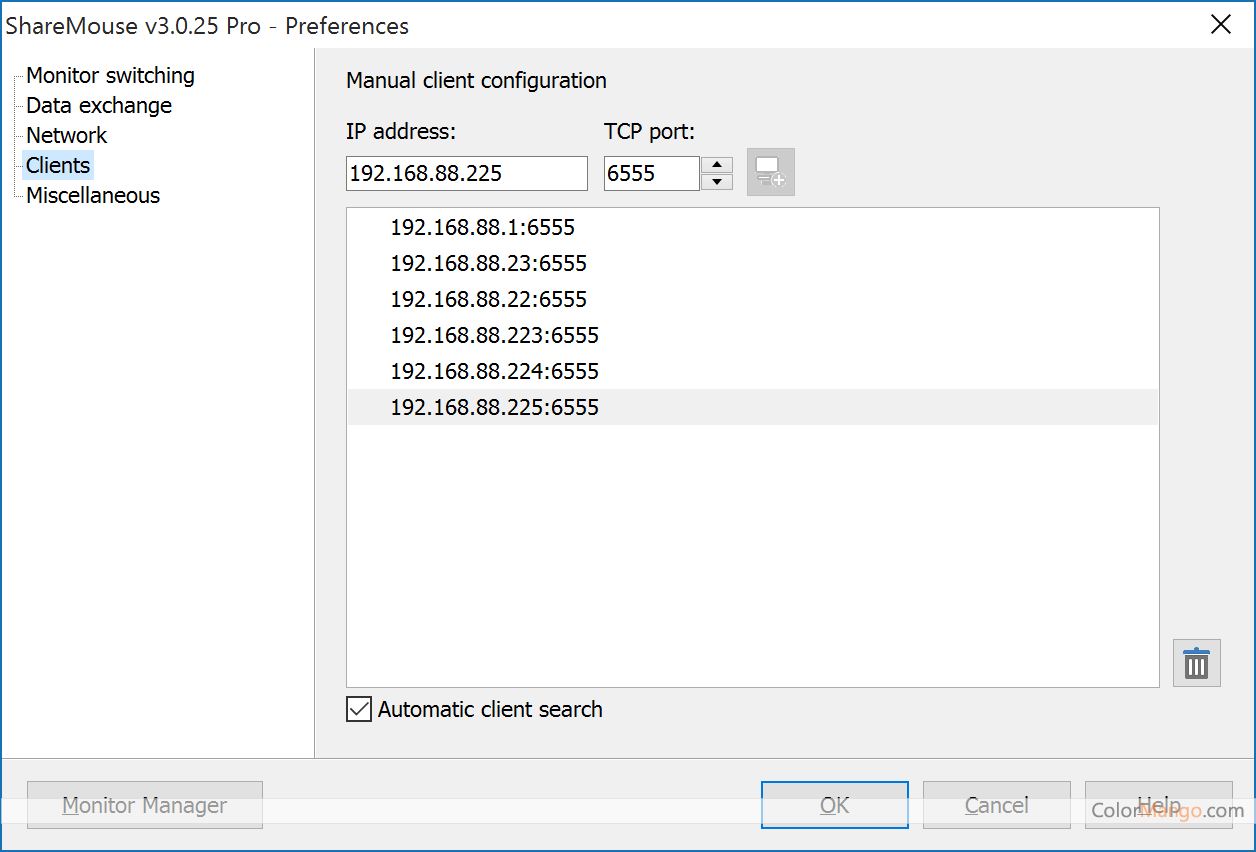
Task: Open Monitor switching preferences page
Action: (x=110, y=75)
